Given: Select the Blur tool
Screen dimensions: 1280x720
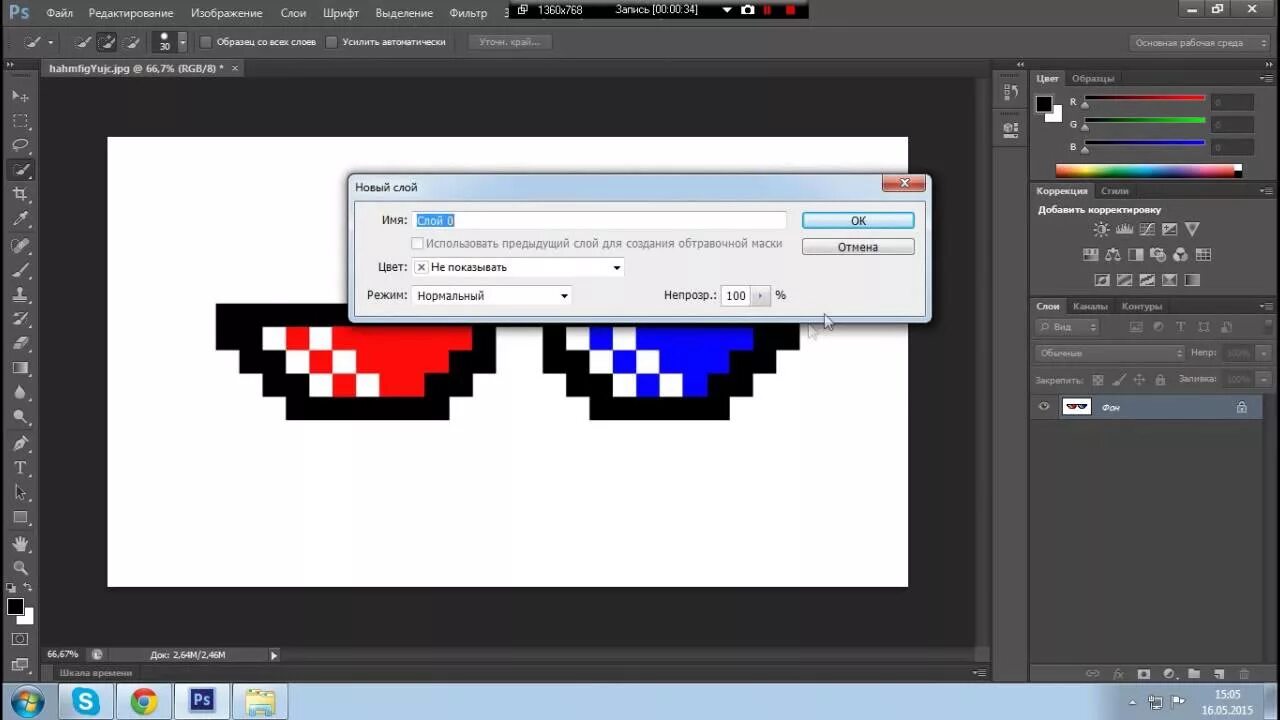Looking at the screenshot, I should [20, 393].
